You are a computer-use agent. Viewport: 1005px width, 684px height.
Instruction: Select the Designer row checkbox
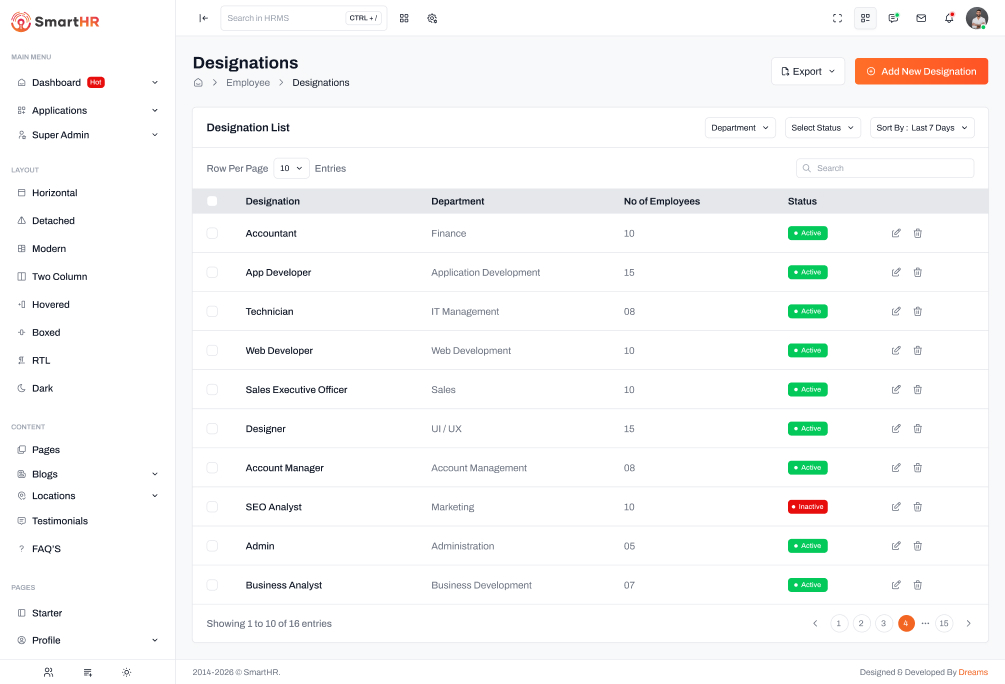click(x=212, y=429)
